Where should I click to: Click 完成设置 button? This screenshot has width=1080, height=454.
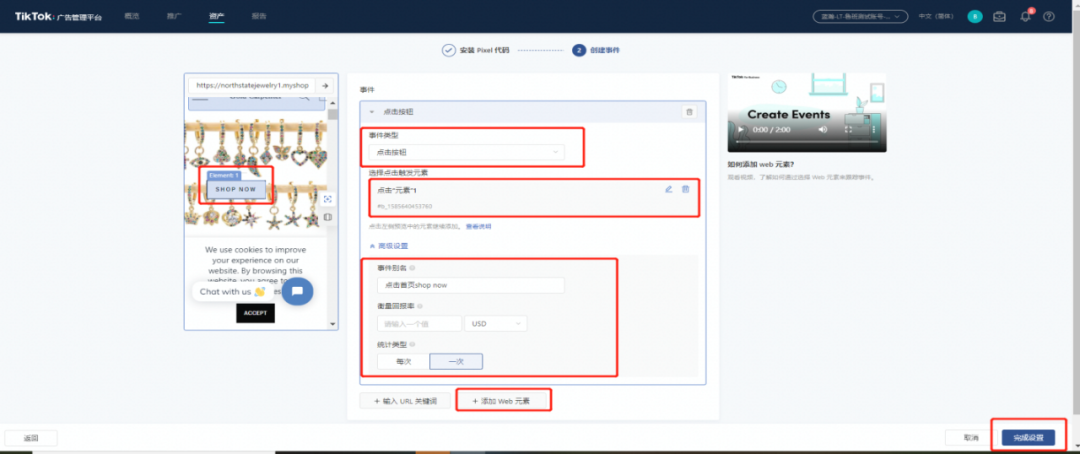coord(1028,437)
